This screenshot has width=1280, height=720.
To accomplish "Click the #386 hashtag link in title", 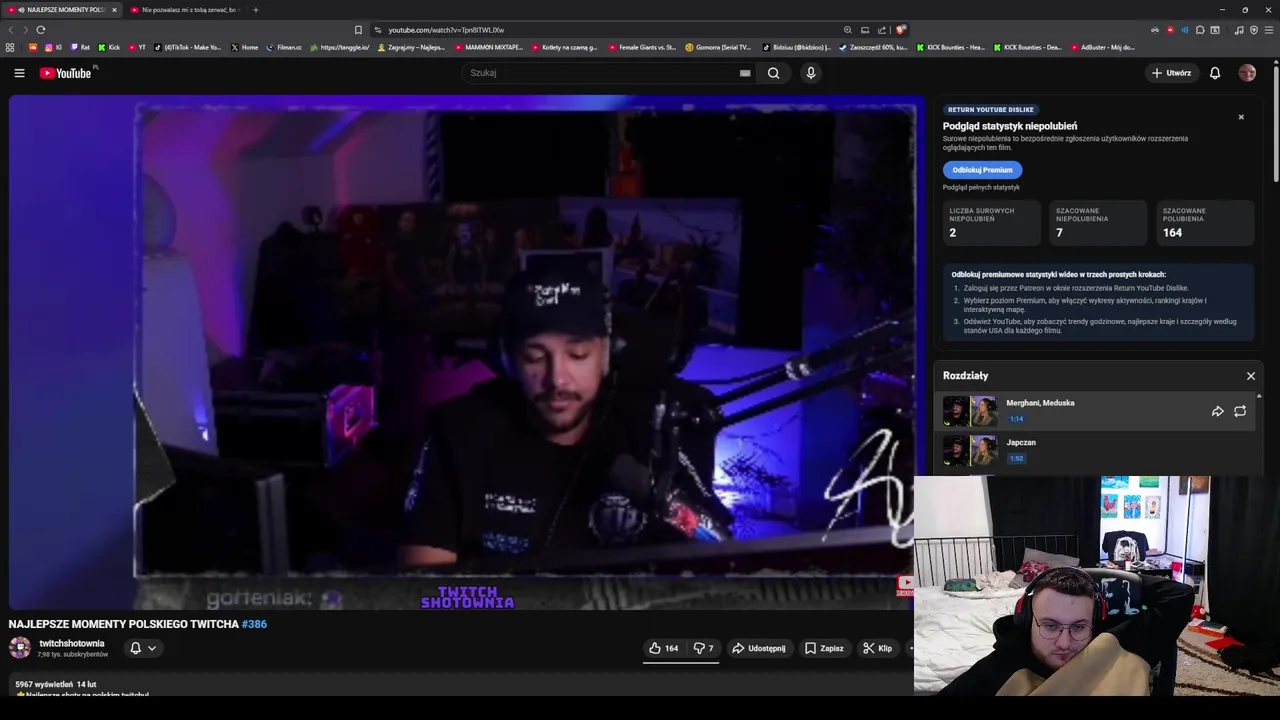I will [x=254, y=624].
